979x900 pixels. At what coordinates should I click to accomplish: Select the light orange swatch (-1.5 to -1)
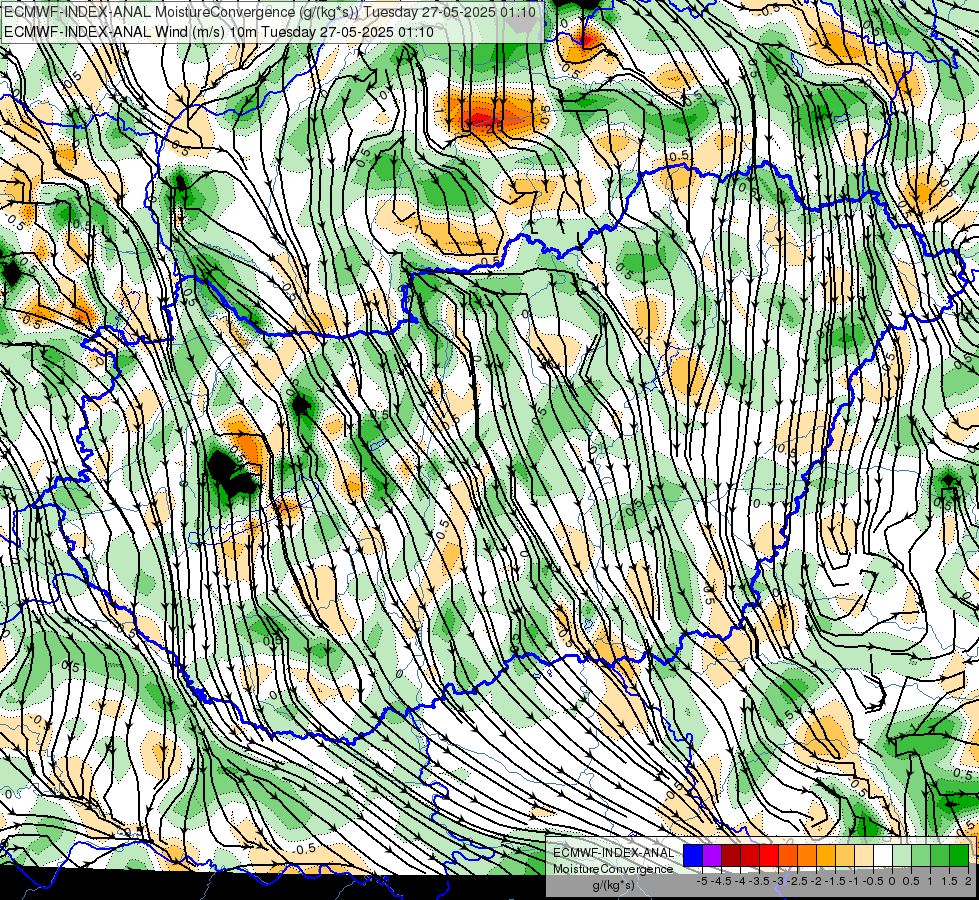pyautogui.click(x=845, y=855)
